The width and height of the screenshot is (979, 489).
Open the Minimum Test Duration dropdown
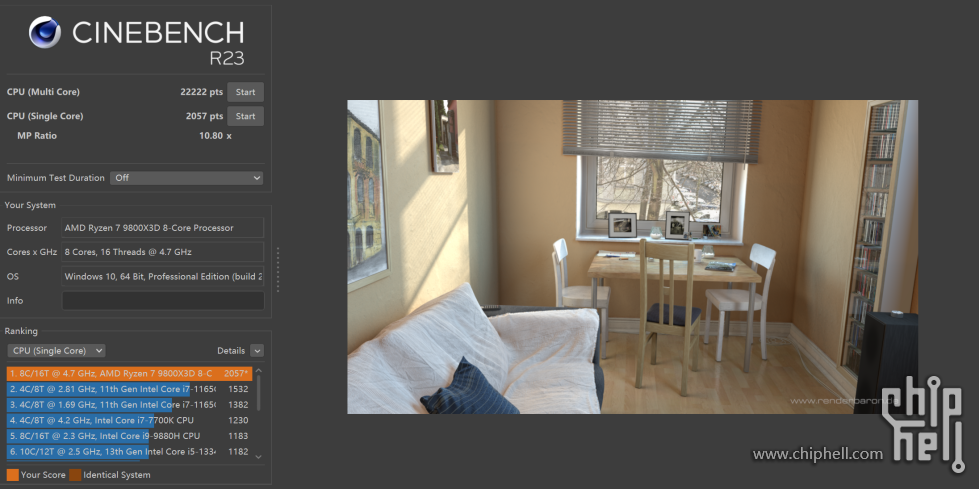click(x=187, y=178)
